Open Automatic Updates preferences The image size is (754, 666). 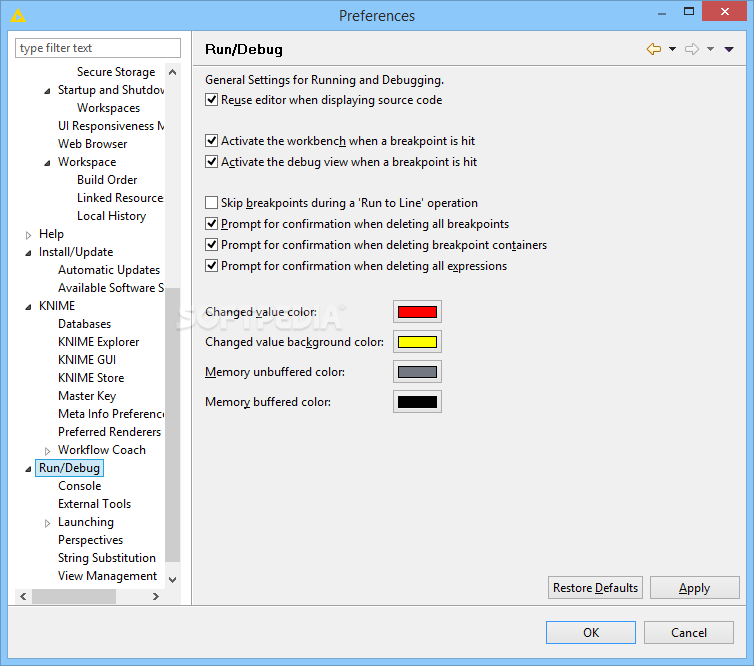(x=109, y=270)
